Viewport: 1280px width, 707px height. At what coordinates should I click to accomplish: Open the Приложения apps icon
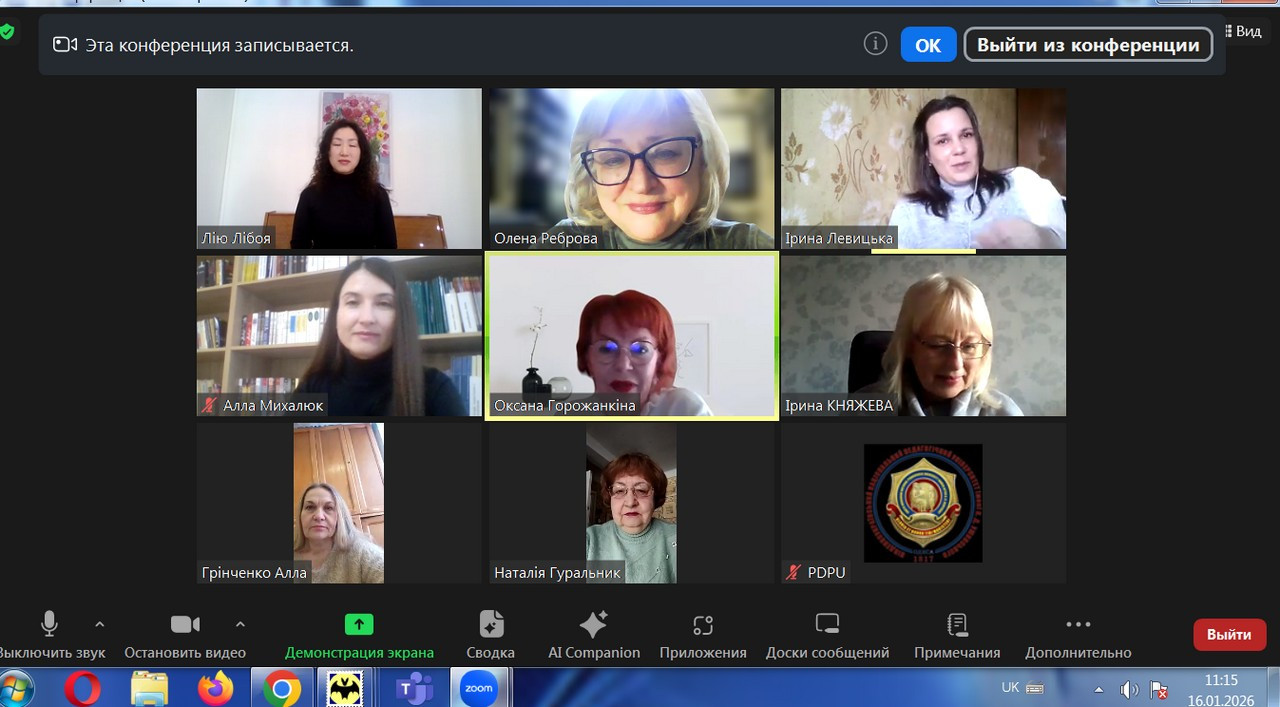[x=703, y=625]
